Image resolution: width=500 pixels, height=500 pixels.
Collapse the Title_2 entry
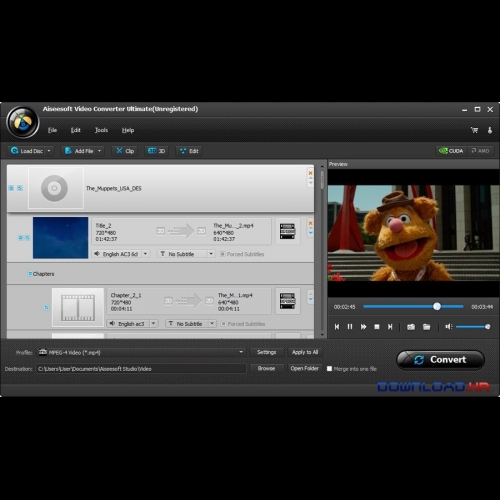coord(20,238)
